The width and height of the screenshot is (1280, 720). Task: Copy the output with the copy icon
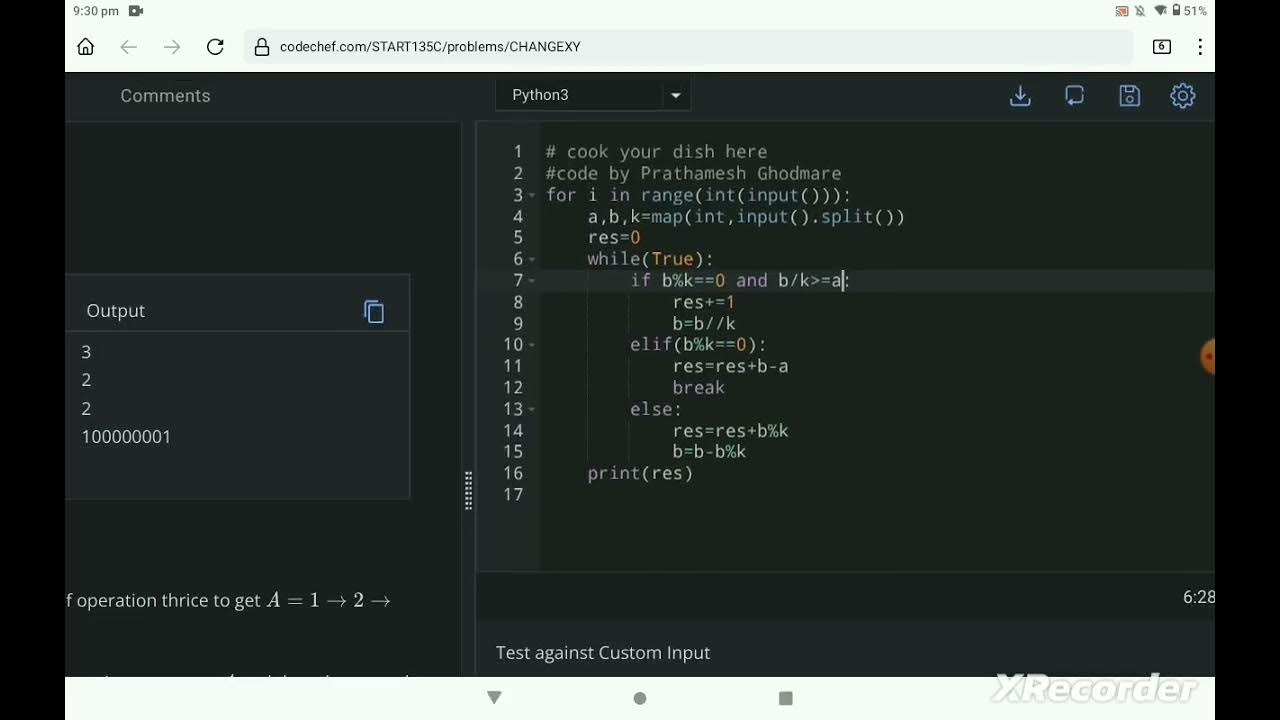click(x=374, y=312)
